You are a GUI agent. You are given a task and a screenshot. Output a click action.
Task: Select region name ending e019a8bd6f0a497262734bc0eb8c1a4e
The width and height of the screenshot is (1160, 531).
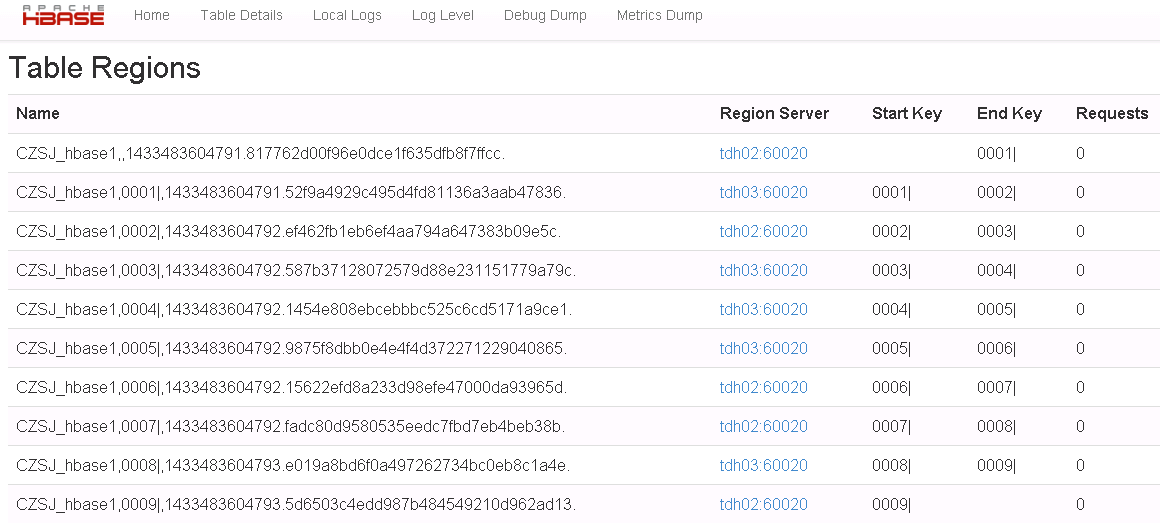[293, 465]
